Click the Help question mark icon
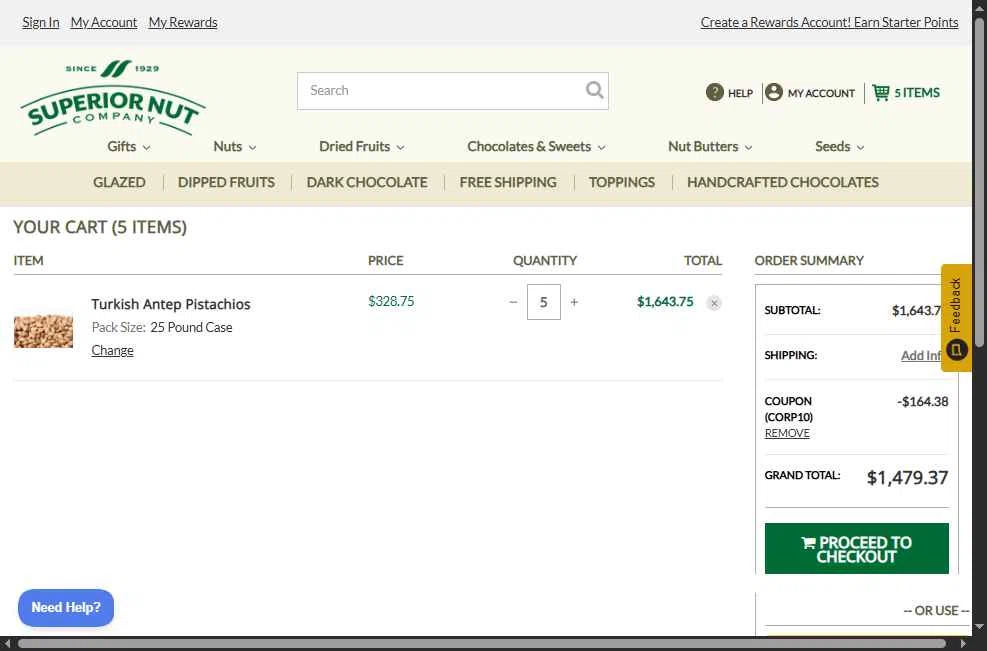The image size is (987, 651). tap(714, 93)
